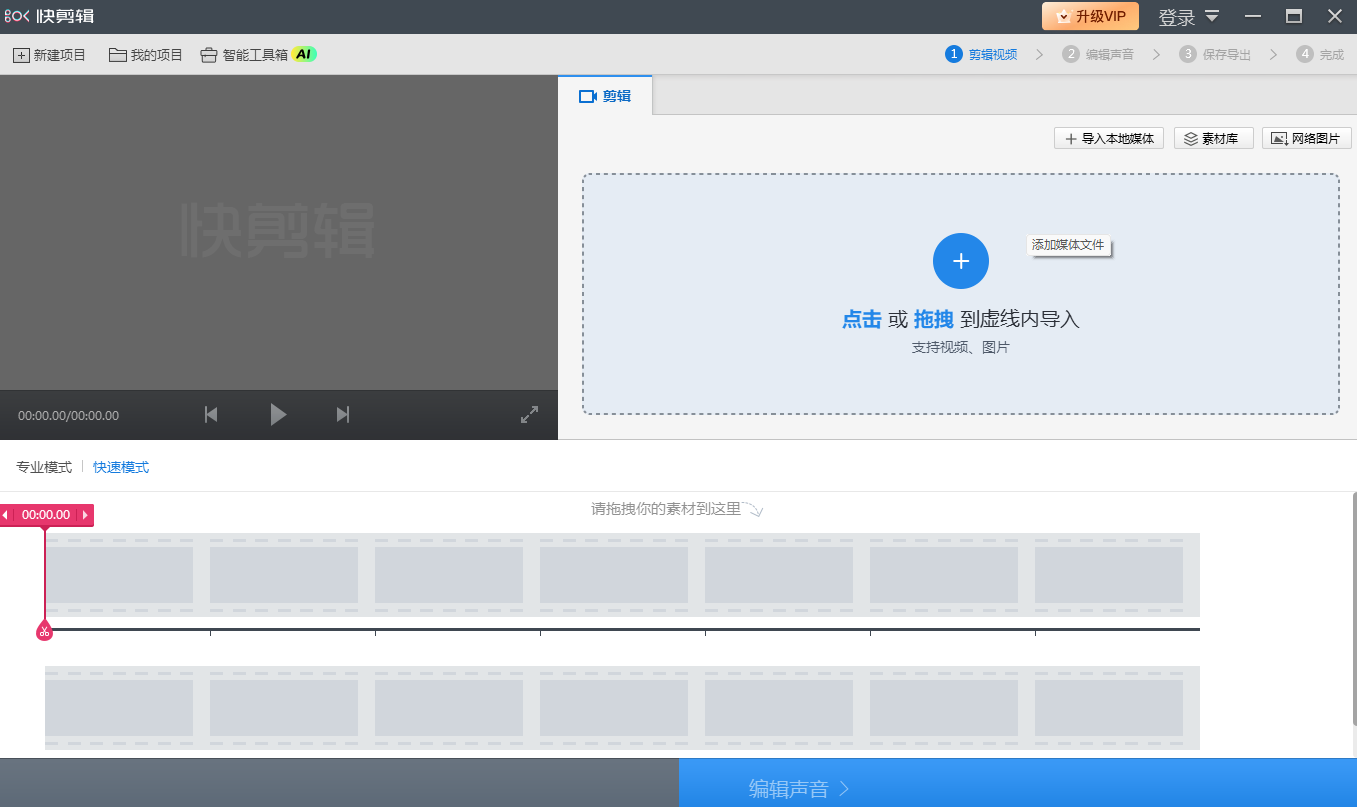Go to step 4 完成

[x=1320, y=55]
